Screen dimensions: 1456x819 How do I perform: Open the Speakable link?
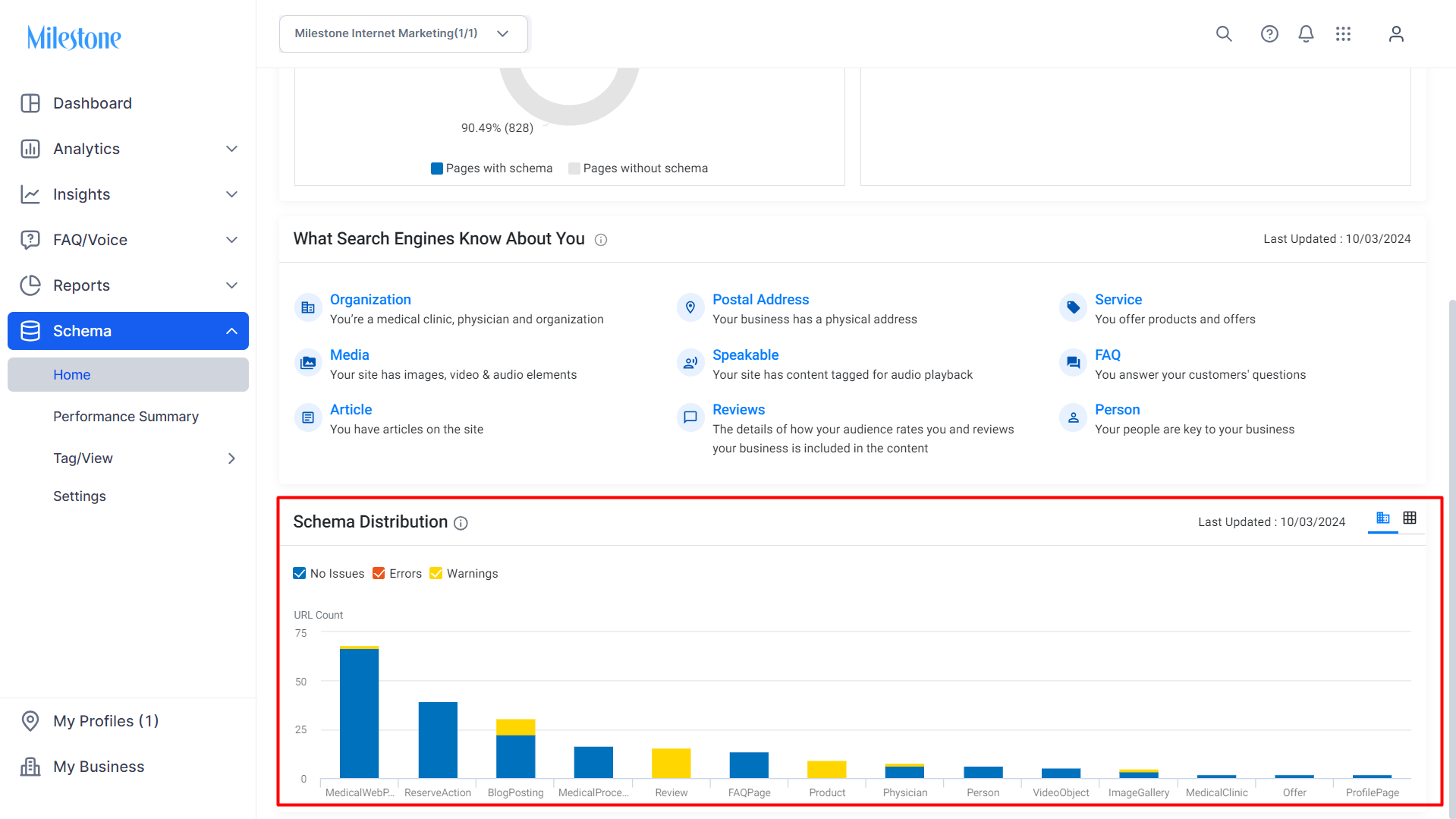click(x=745, y=355)
